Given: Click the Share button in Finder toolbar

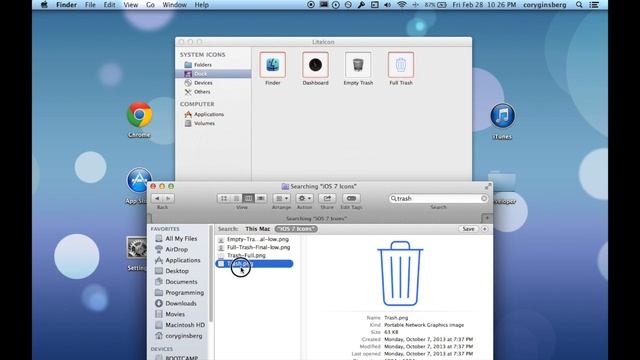Looking at the screenshot, I should pos(327,198).
